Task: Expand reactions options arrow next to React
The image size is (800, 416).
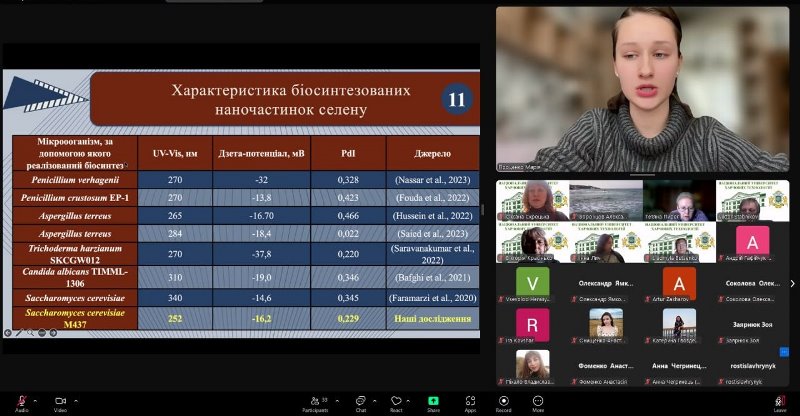Action: (410, 401)
